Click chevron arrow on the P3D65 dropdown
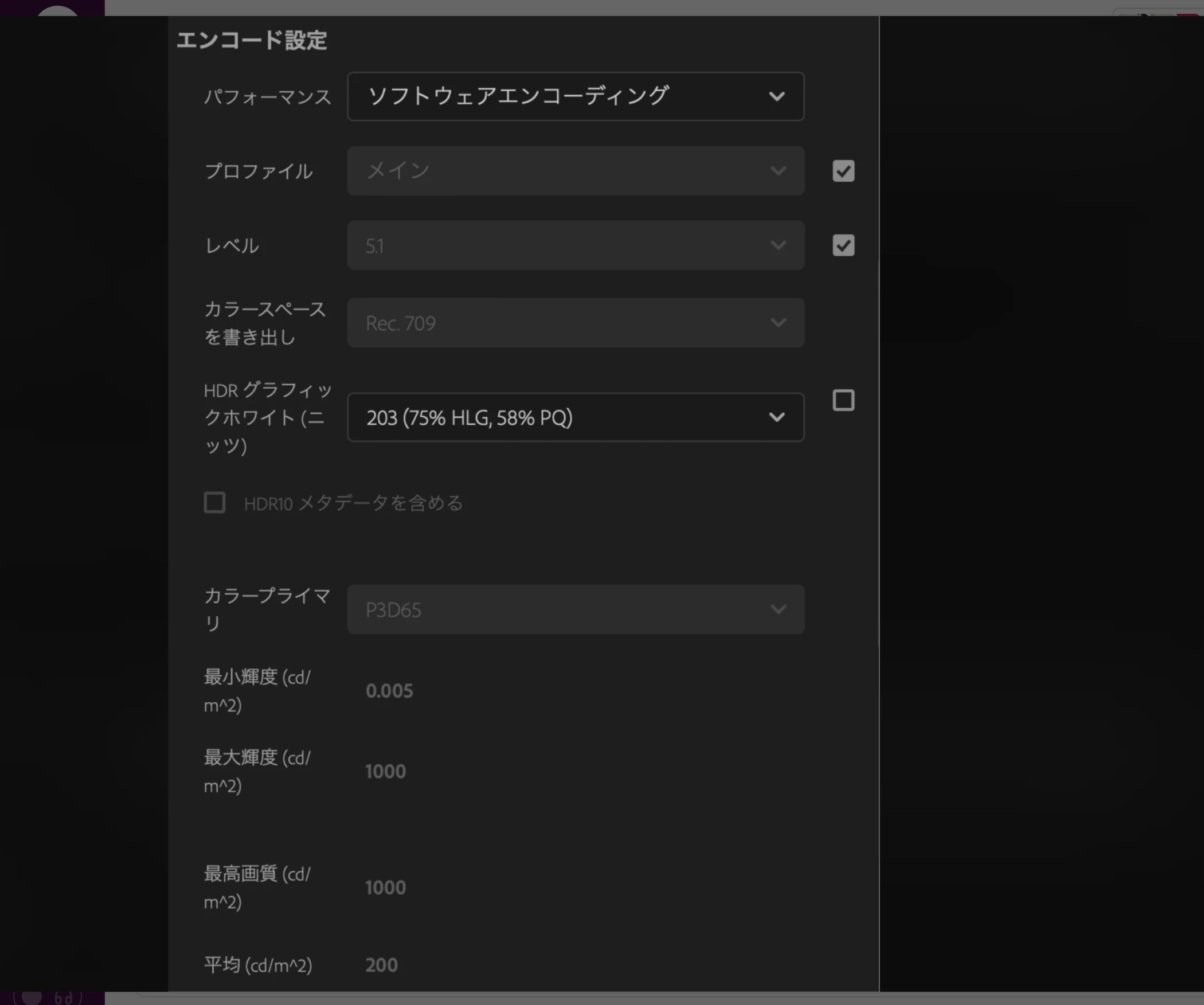1204x1005 pixels. 778,609
